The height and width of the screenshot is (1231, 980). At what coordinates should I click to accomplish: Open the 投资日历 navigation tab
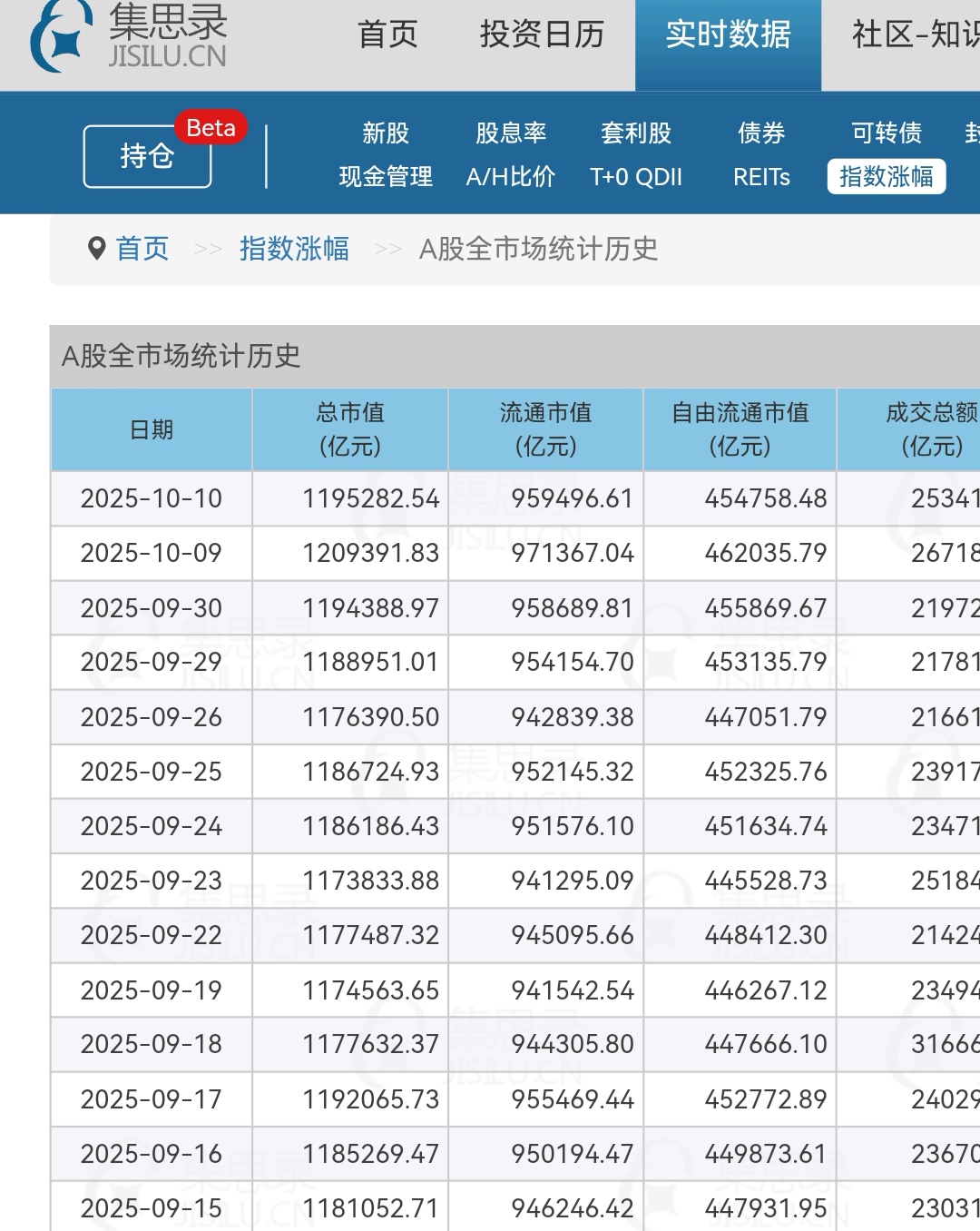tap(542, 34)
